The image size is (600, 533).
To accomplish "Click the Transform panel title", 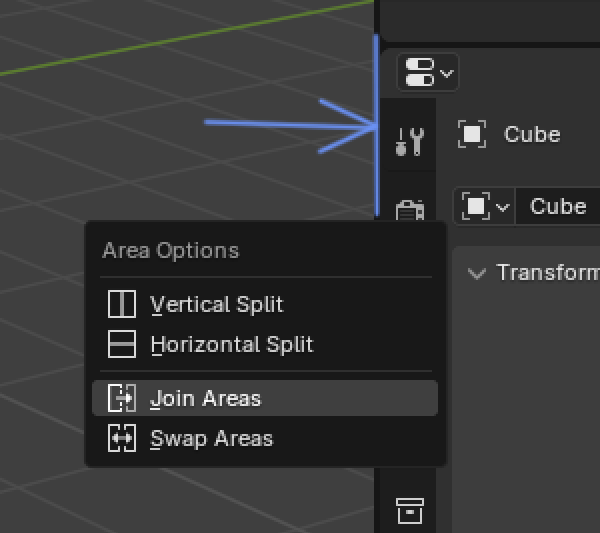I will (x=547, y=273).
